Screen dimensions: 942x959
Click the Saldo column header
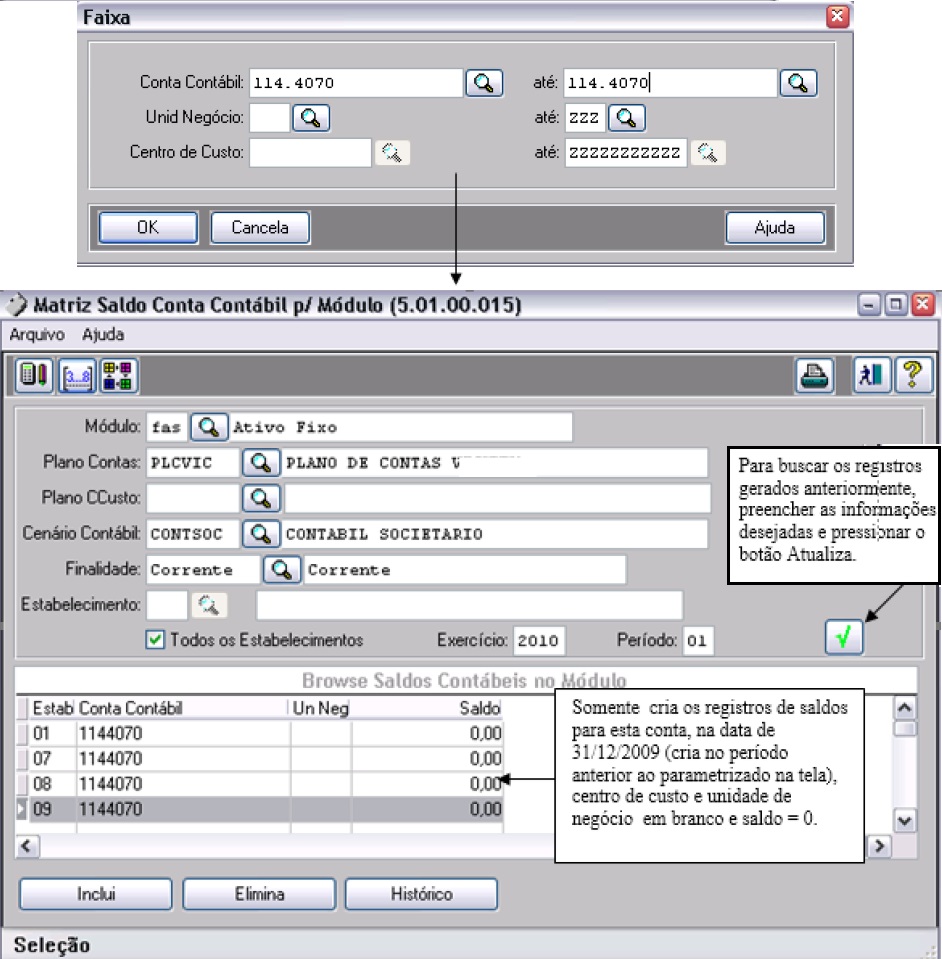pyautogui.click(x=426, y=708)
